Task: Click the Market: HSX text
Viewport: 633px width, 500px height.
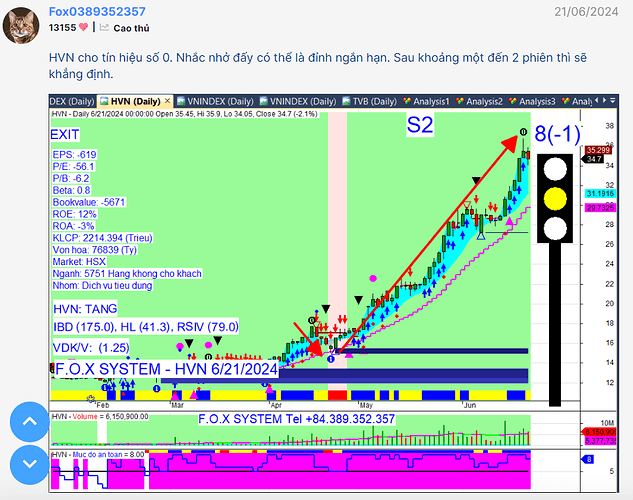Action: [79, 262]
